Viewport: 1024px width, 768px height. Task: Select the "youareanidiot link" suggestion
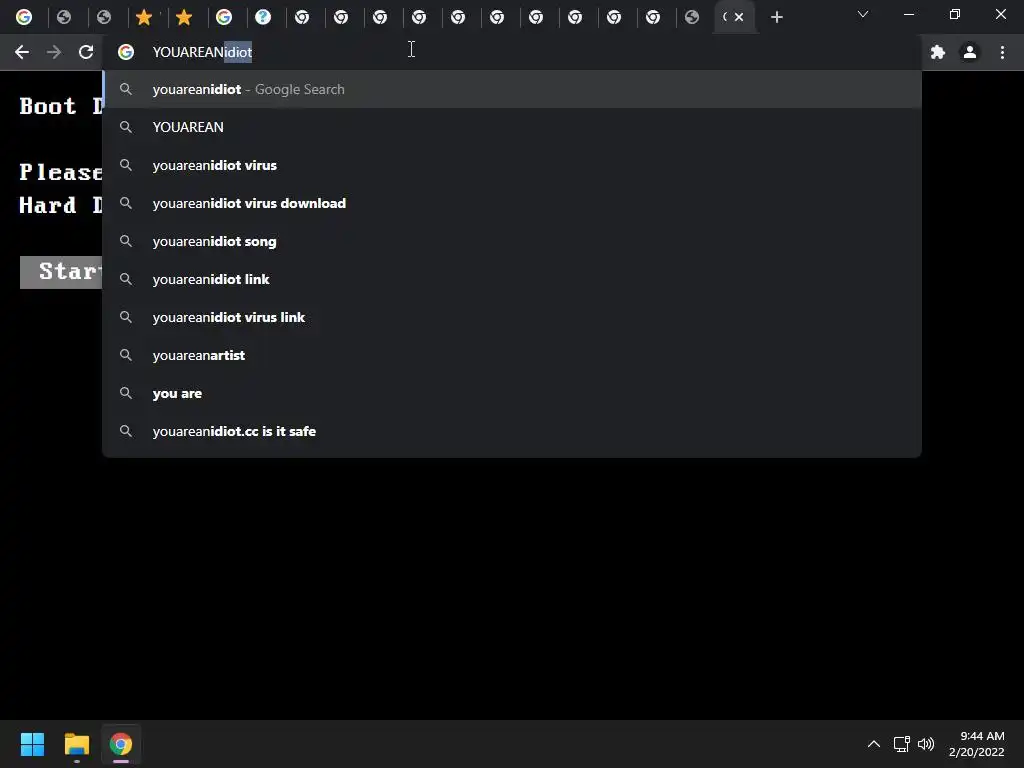[x=512, y=279]
